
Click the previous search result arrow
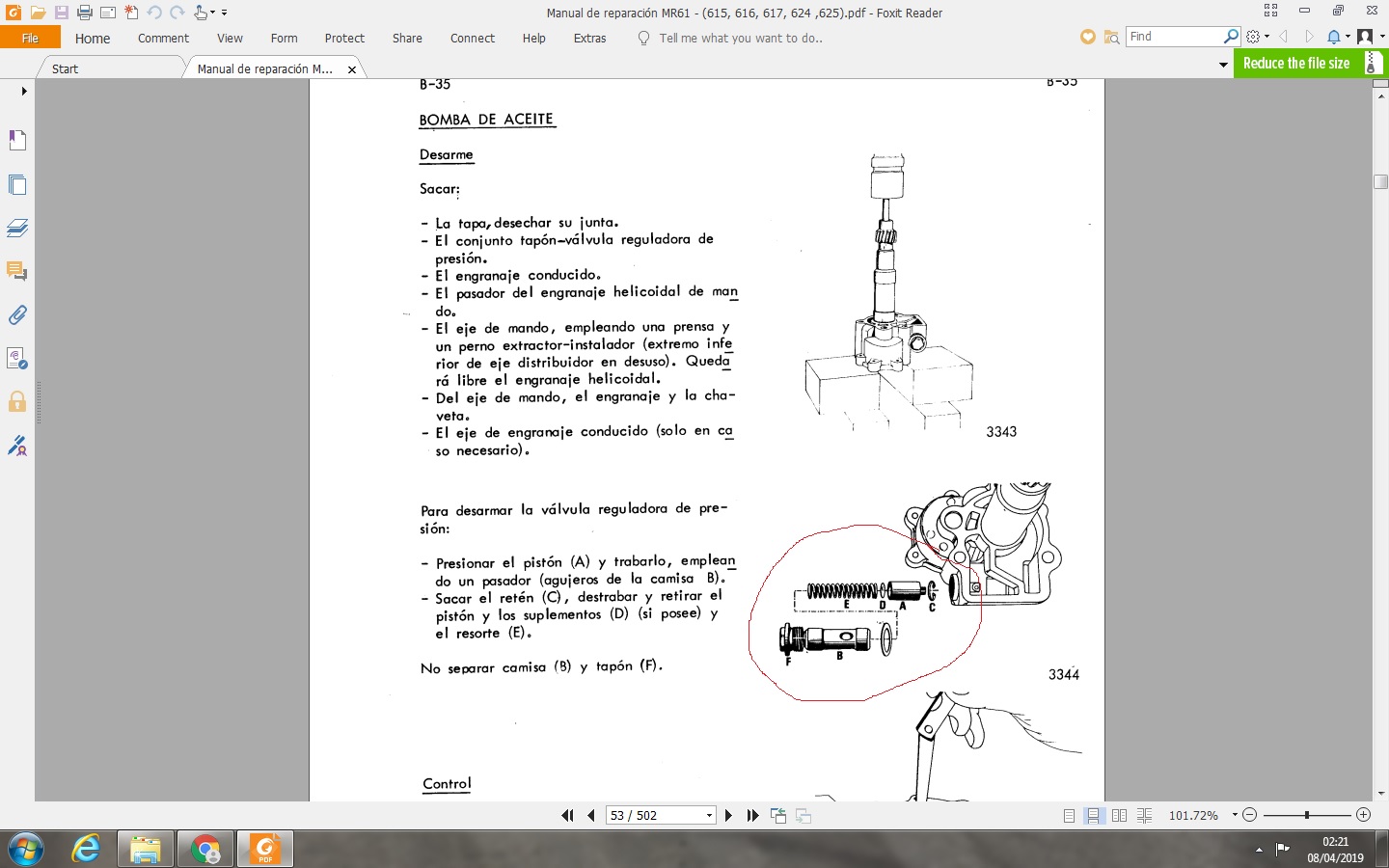[x=1283, y=37]
